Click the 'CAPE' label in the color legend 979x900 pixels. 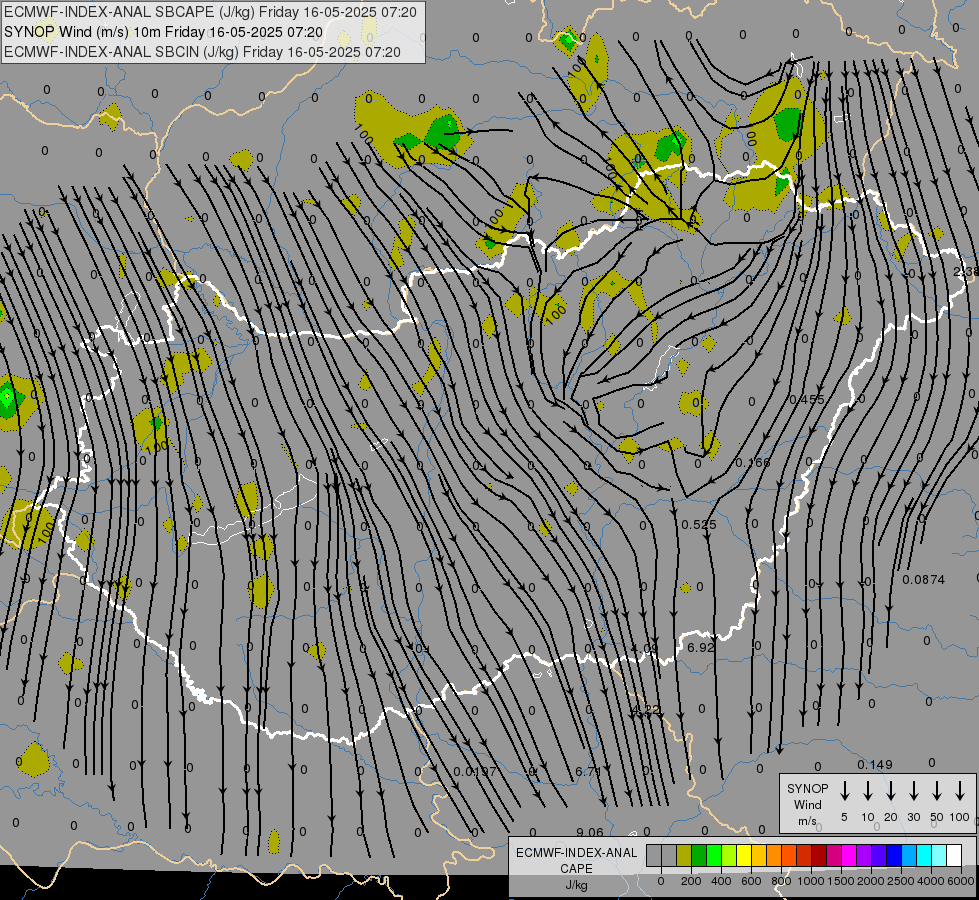576,869
